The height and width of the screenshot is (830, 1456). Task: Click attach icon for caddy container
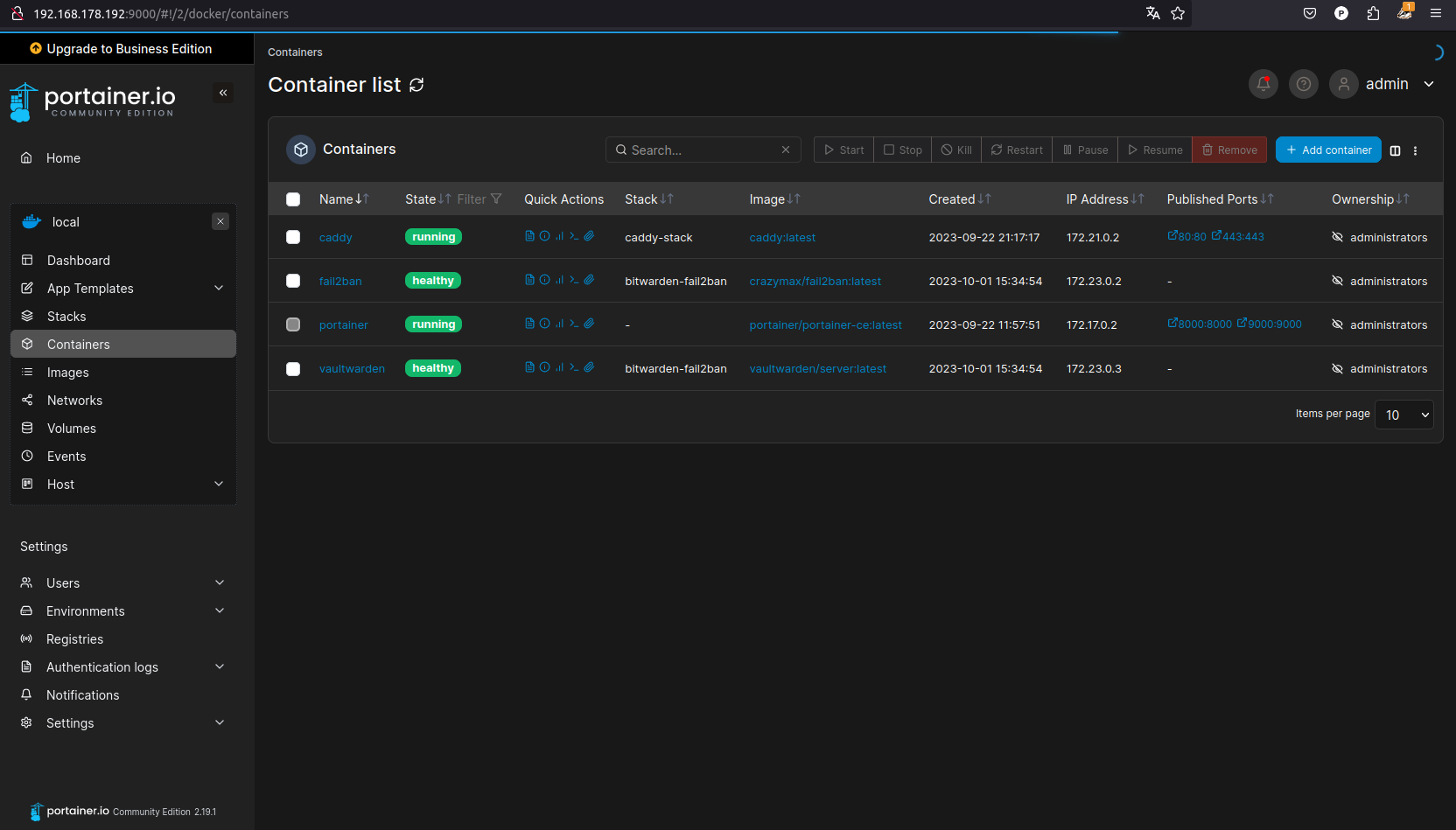589,236
